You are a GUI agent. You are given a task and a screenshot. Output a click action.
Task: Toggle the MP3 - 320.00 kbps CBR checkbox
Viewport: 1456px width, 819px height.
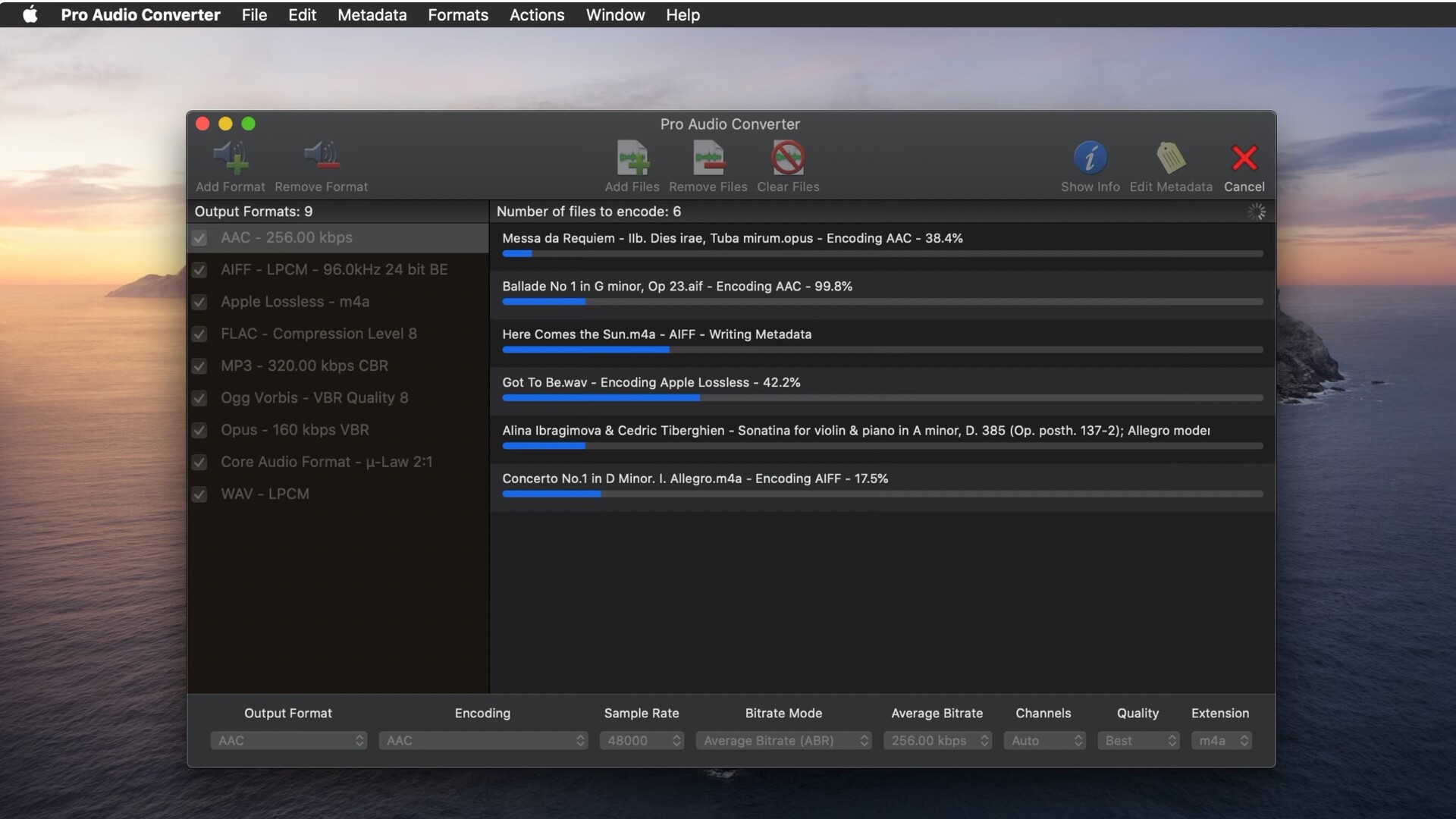pyautogui.click(x=199, y=366)
